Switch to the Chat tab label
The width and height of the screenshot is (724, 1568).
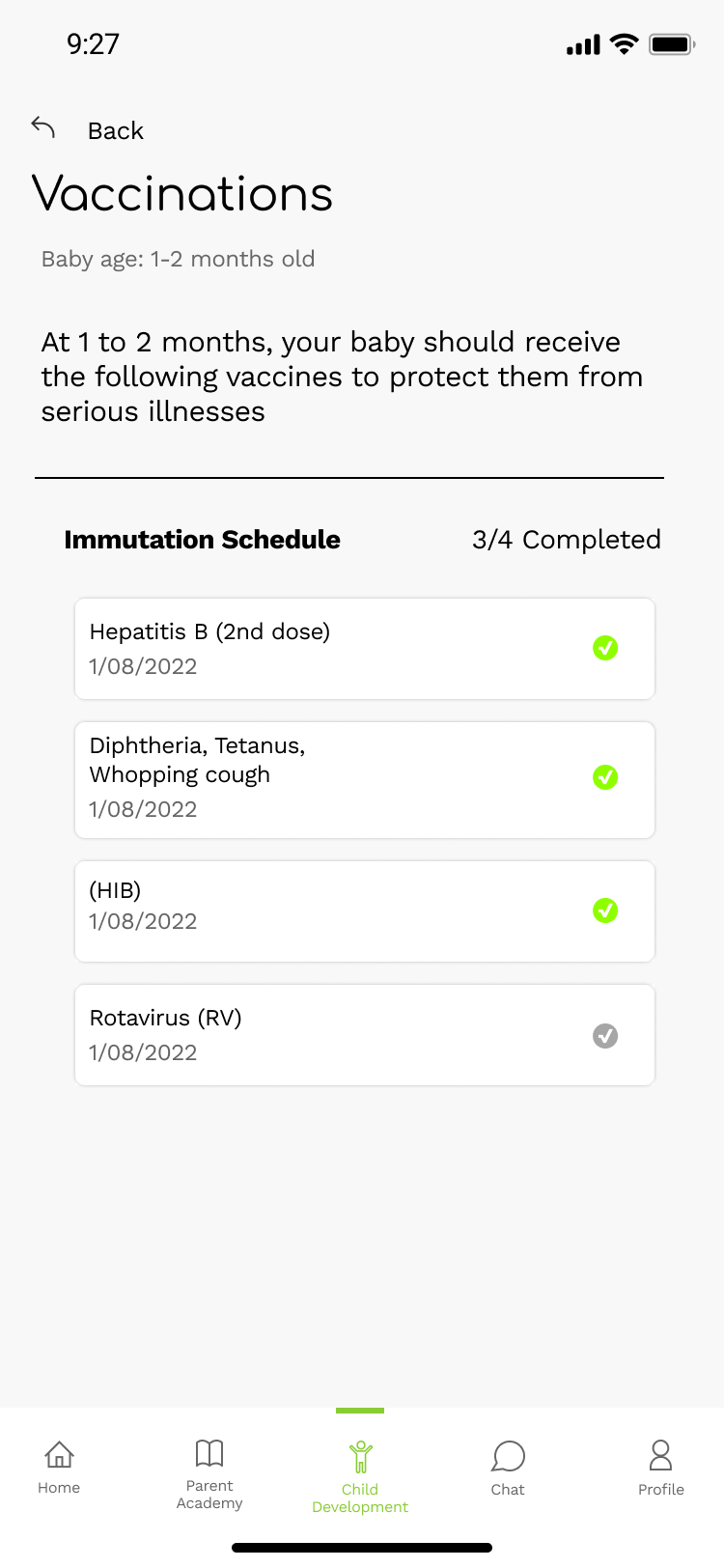[x=508, y=1490]
